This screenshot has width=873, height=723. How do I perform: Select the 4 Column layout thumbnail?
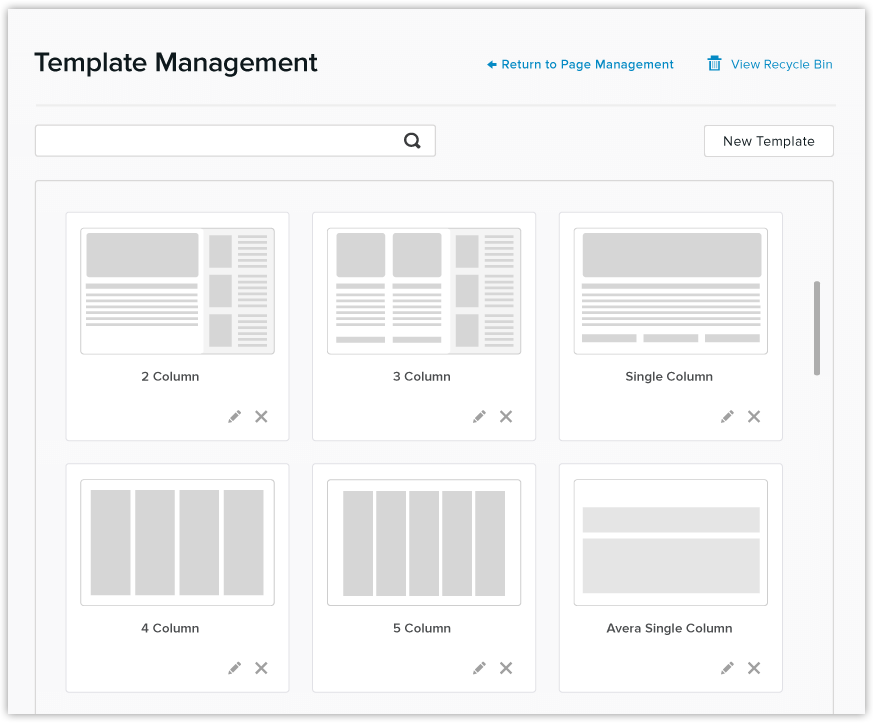pyautogui.click(x=177, y=543)
